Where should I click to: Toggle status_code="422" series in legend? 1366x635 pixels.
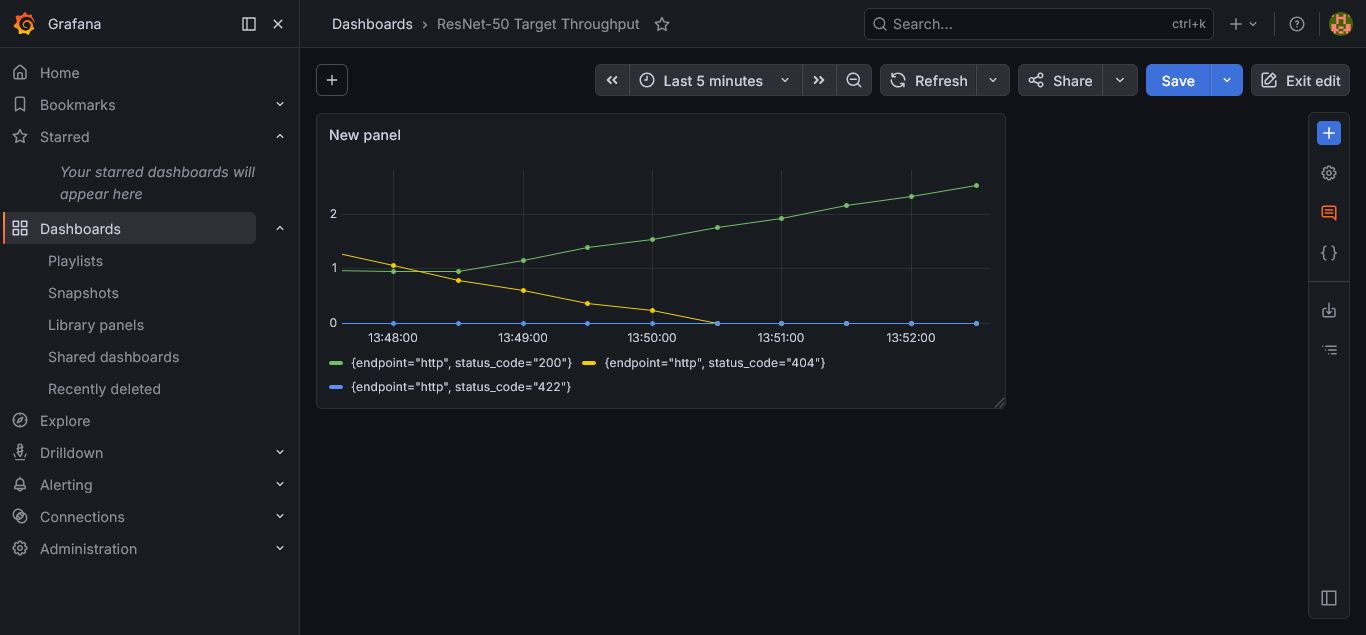pyautogui.click(x=461, y=387)
